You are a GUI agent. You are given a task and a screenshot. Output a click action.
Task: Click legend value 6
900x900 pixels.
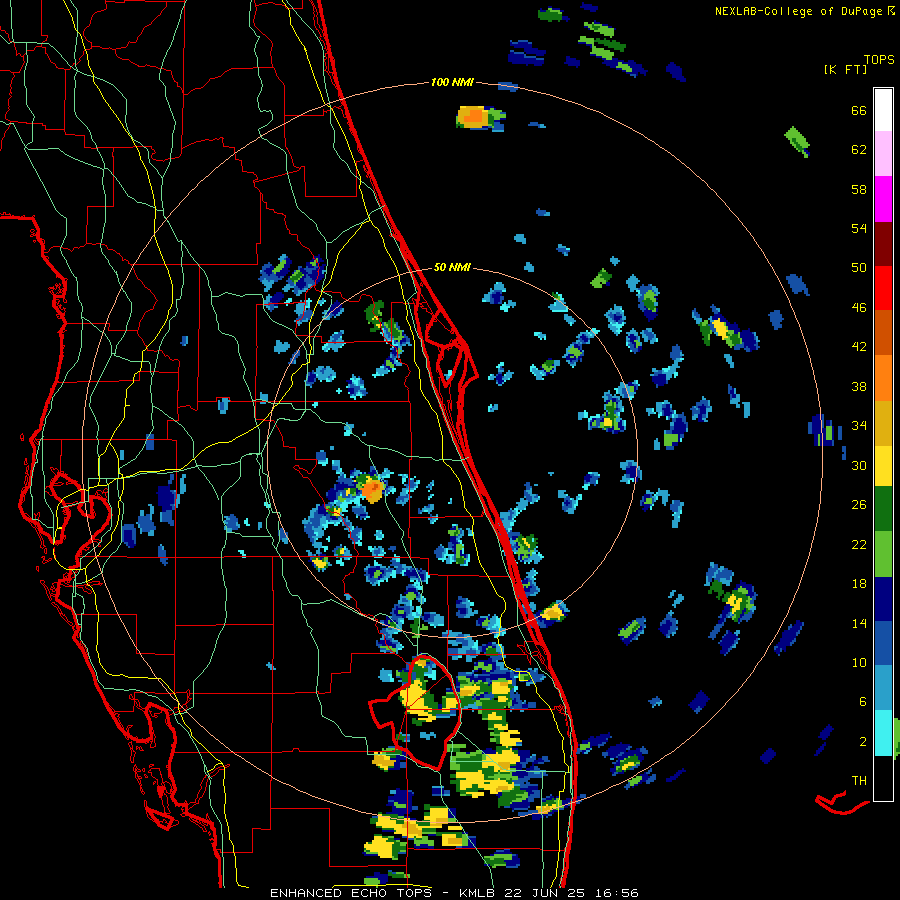[863, 702]
